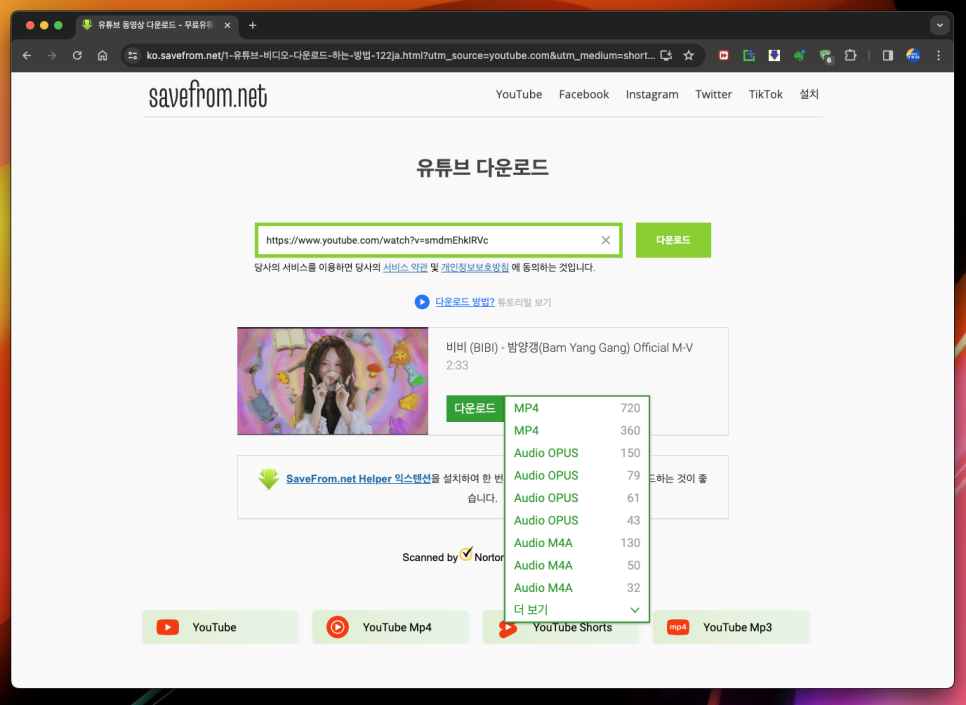This screenshot has height=705, width=966.
Task: Open the SaveFrom.net Helper 익스텐션 link
Action: pos(359,479)
